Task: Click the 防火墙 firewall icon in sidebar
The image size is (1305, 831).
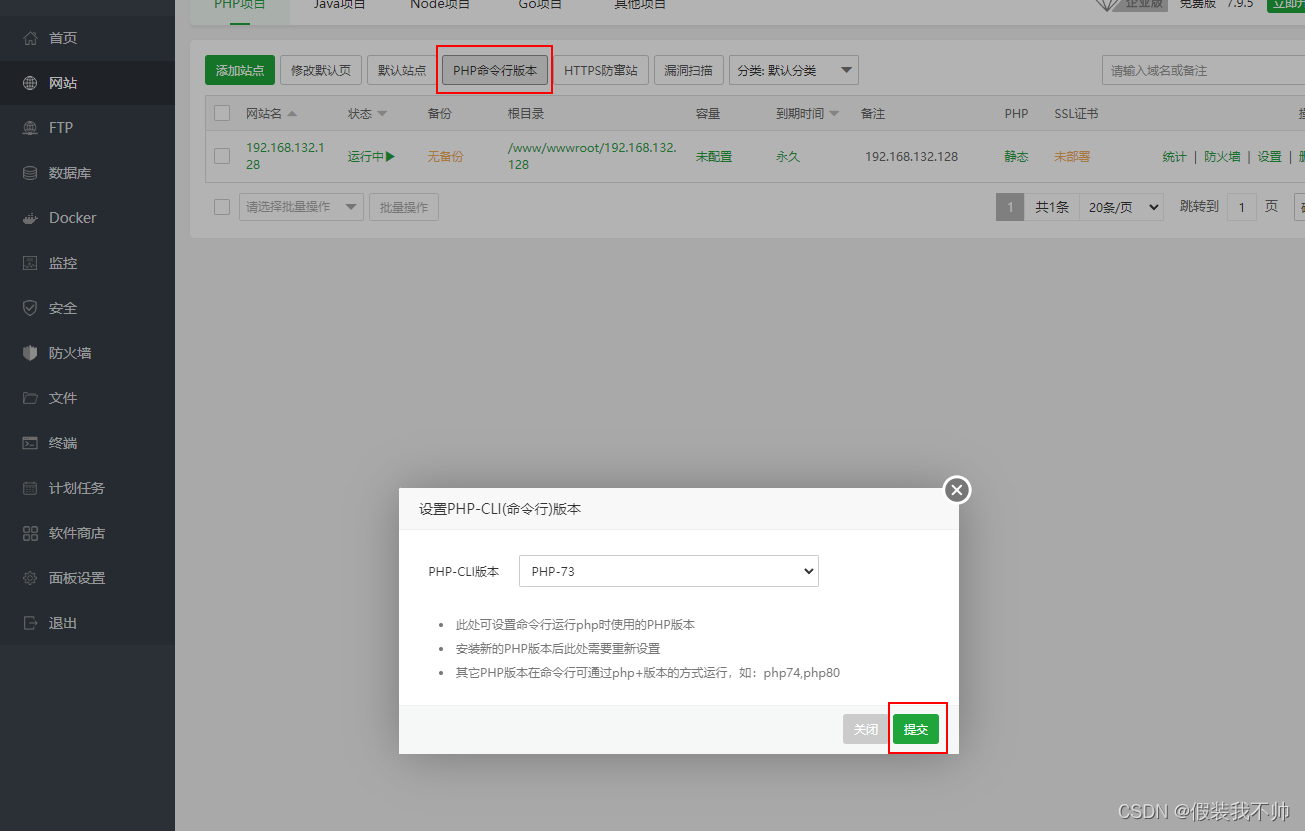Action: pos(30,353)
